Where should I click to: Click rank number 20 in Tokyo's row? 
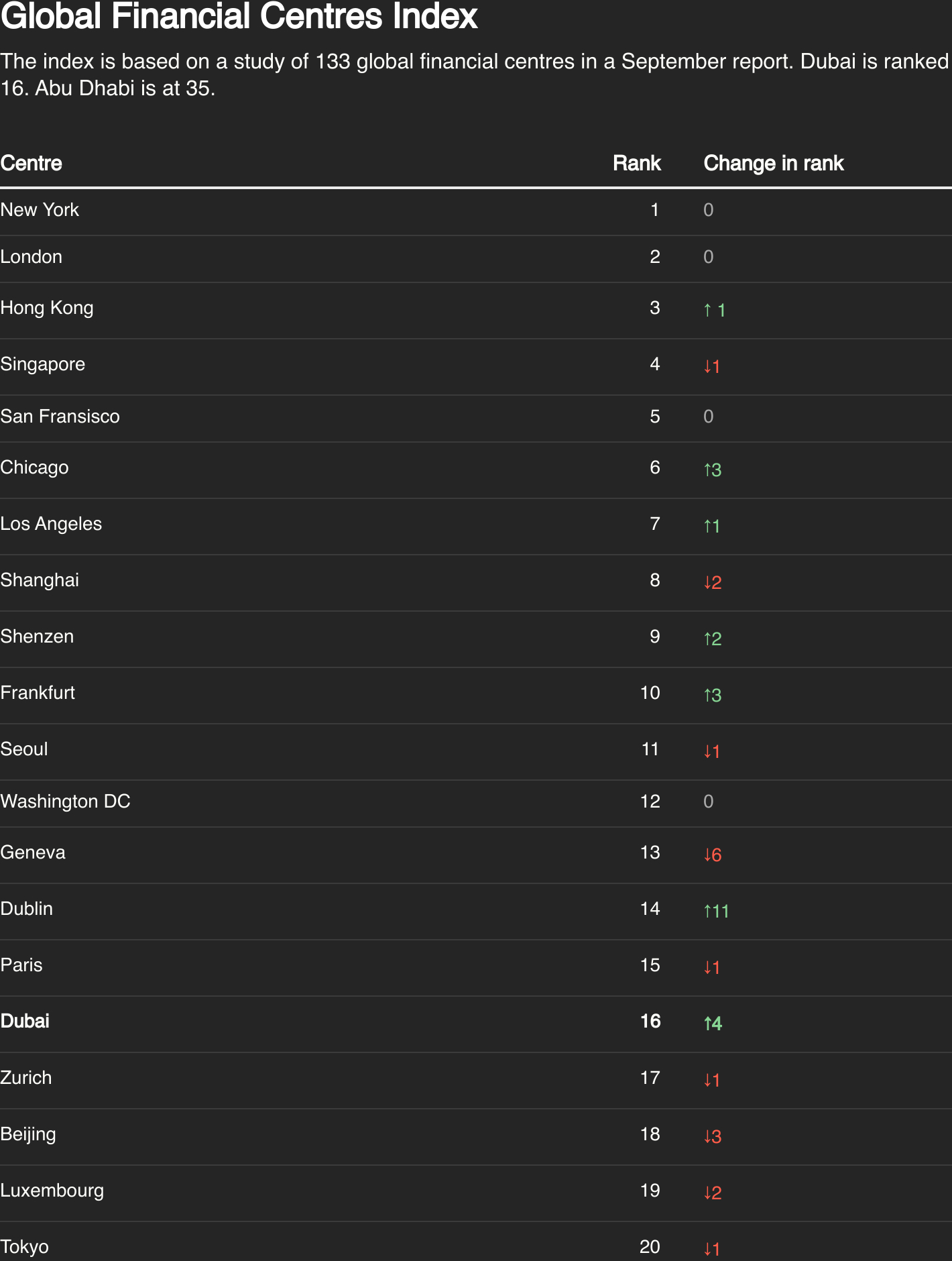650,1246
